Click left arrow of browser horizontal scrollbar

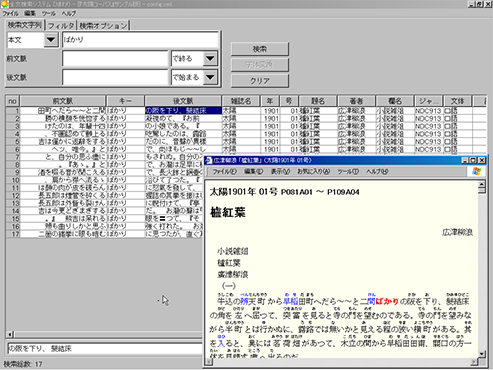coord(209,362)
